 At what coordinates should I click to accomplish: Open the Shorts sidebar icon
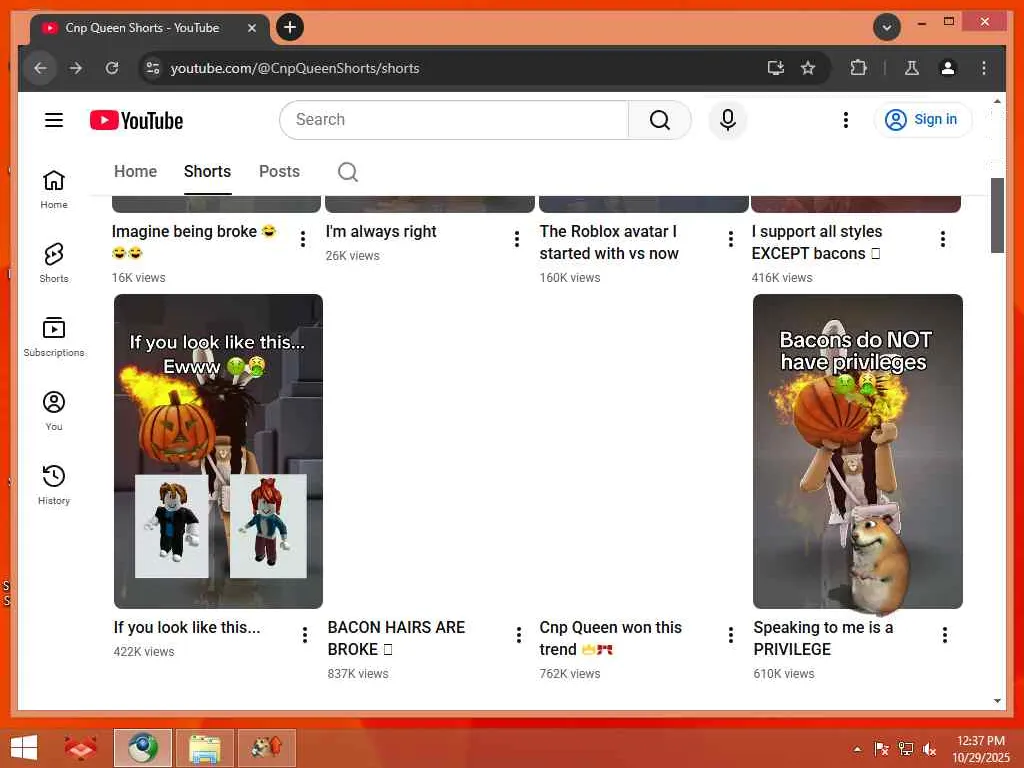coord(54,263)
